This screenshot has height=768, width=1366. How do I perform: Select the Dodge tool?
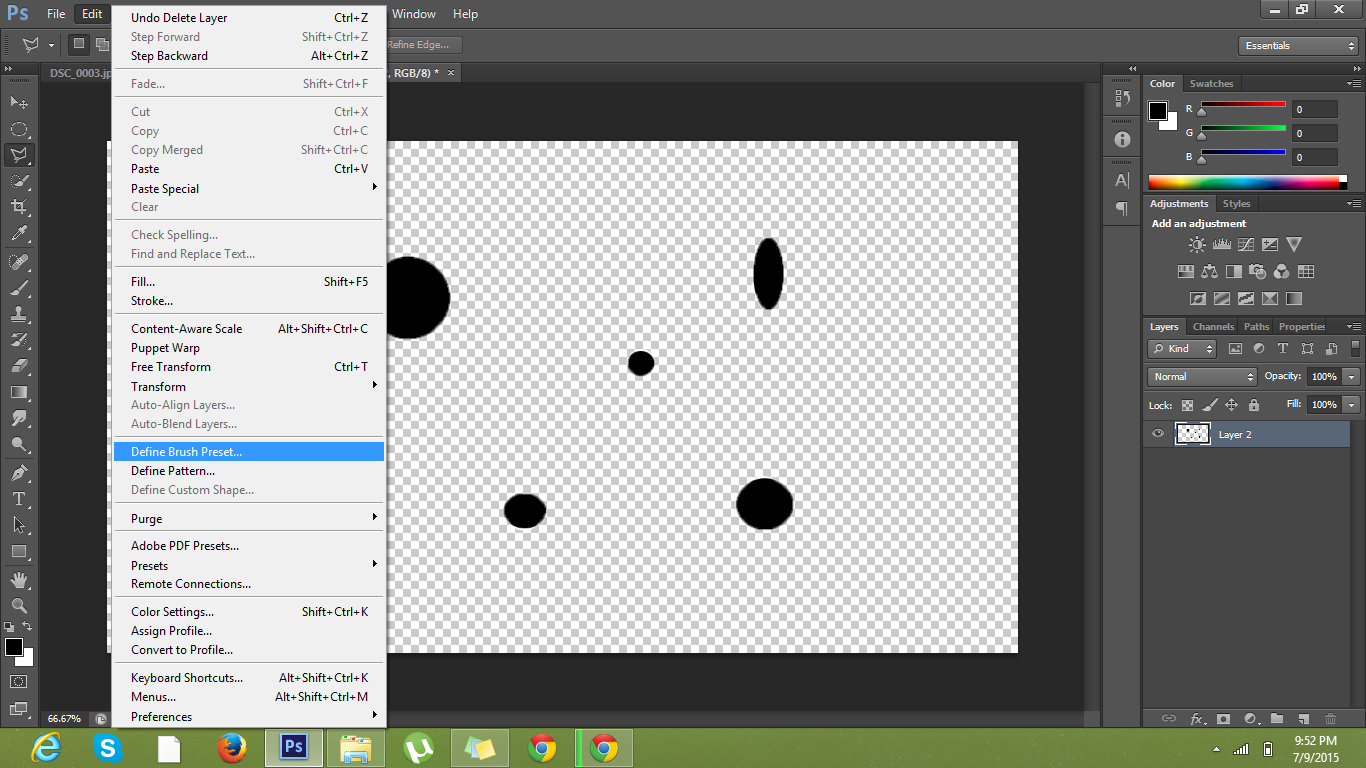pos(19,444)
